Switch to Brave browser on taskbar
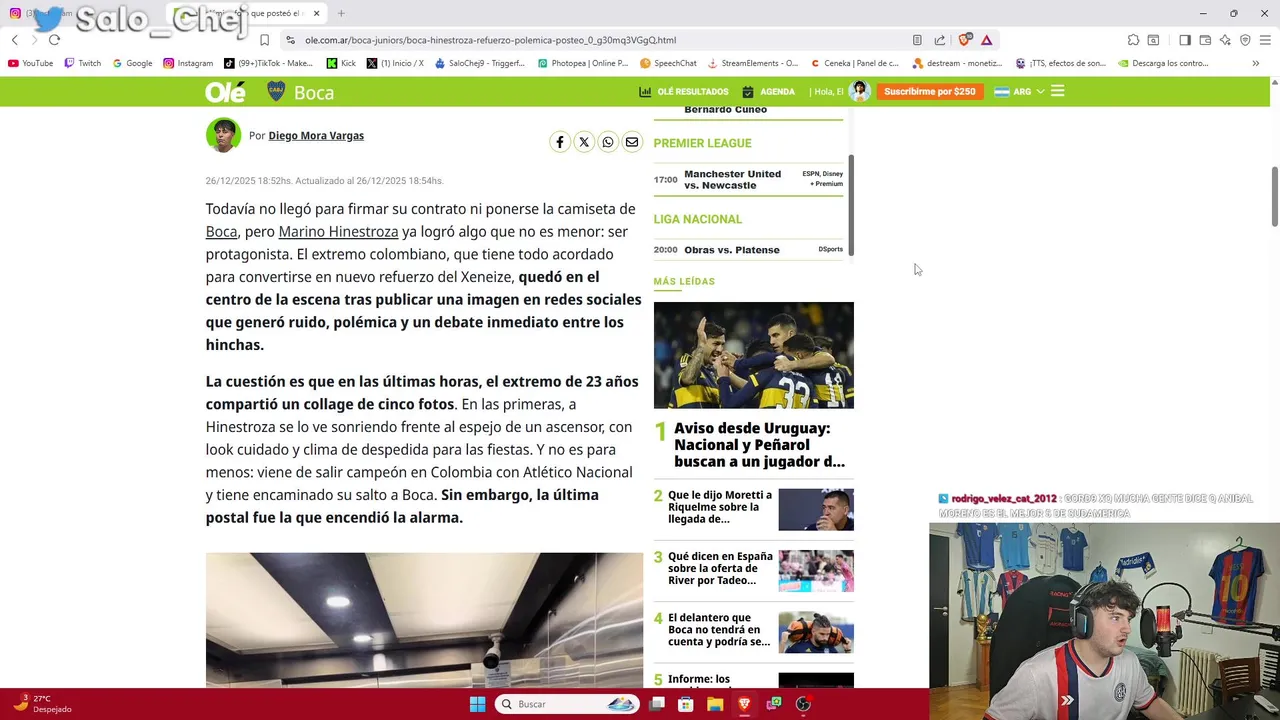The width and height of the screenshot is (1280, 720). tap(744, 704)
